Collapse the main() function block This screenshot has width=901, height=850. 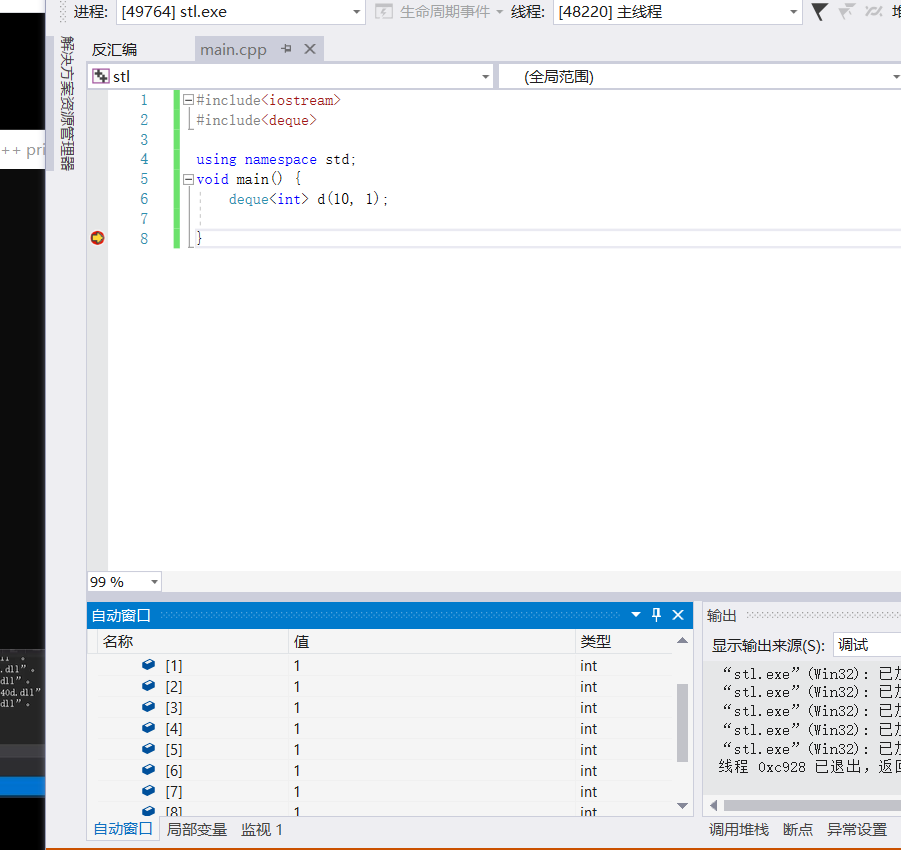pyautogui.click(x=188, y=179)
